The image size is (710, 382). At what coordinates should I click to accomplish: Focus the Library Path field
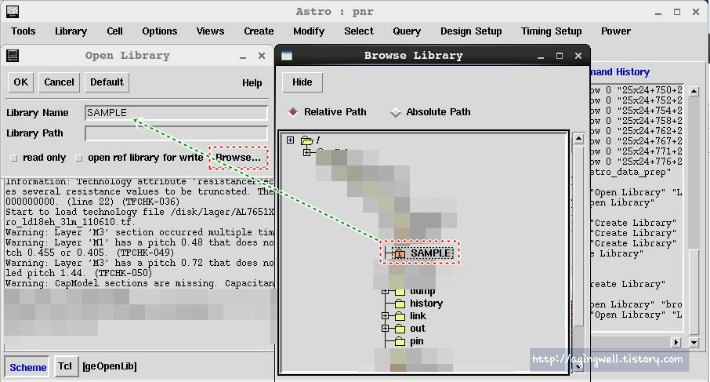176,133
